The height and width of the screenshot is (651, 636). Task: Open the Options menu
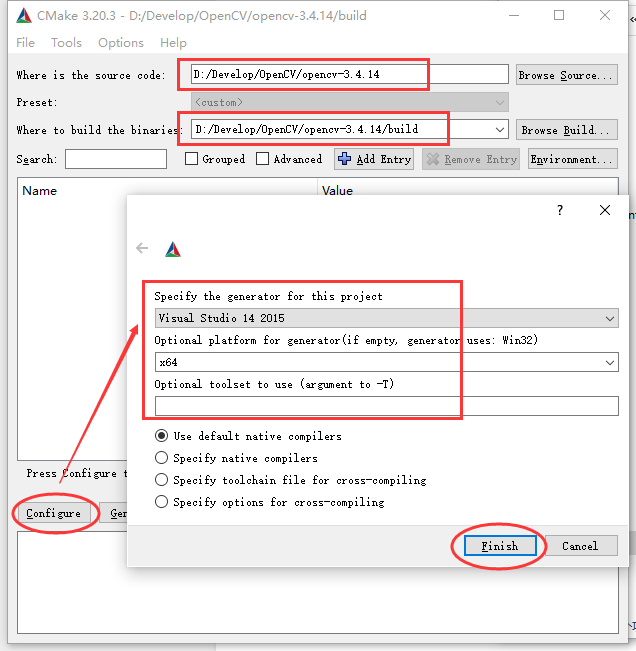121,43
